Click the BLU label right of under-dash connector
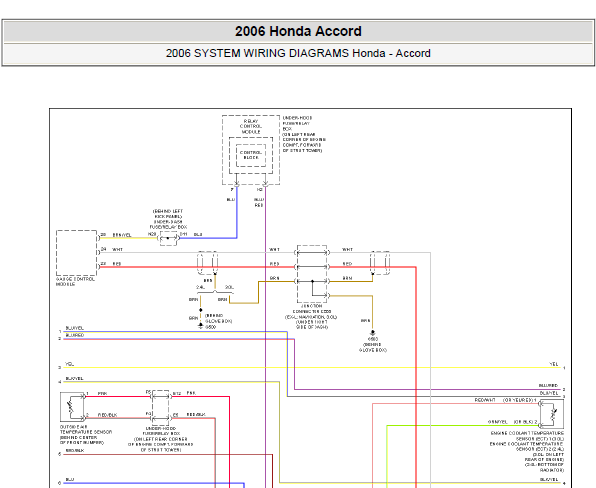 [198, 234]
